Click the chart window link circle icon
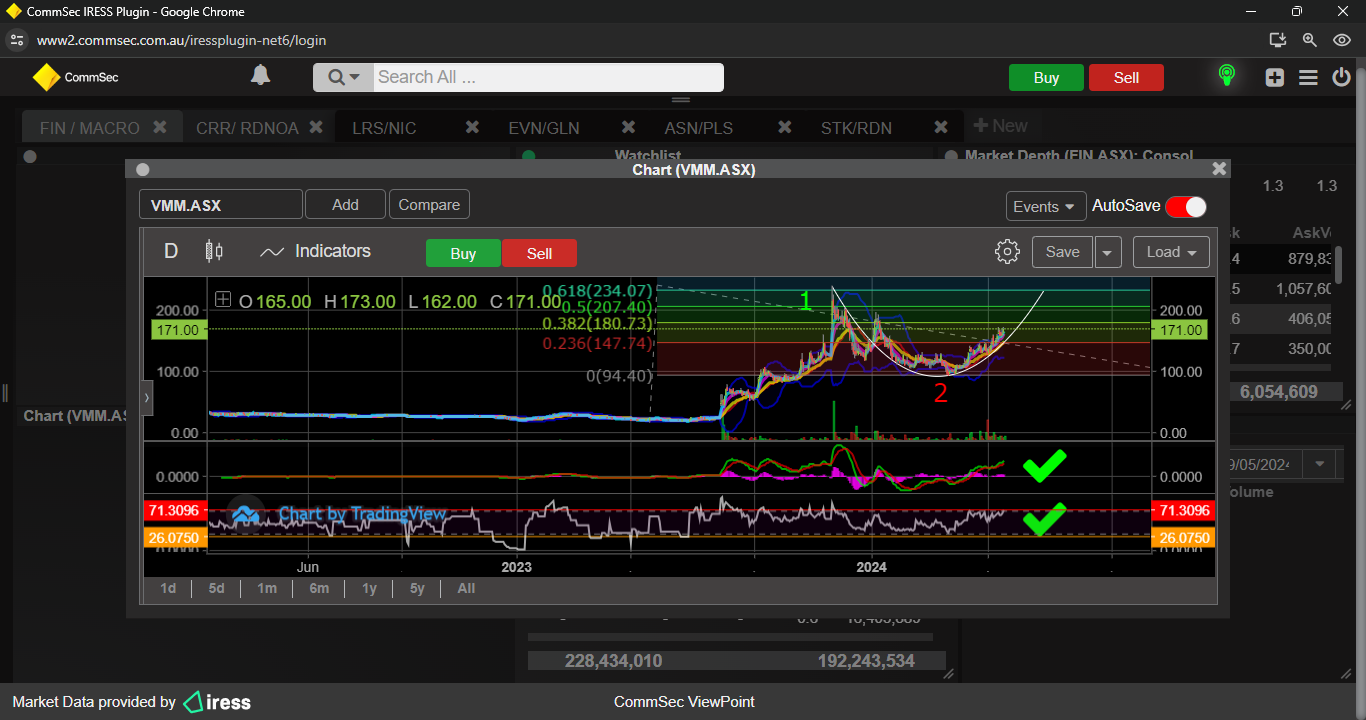Viewport: 1366px width, 720px height. point(142,169)
